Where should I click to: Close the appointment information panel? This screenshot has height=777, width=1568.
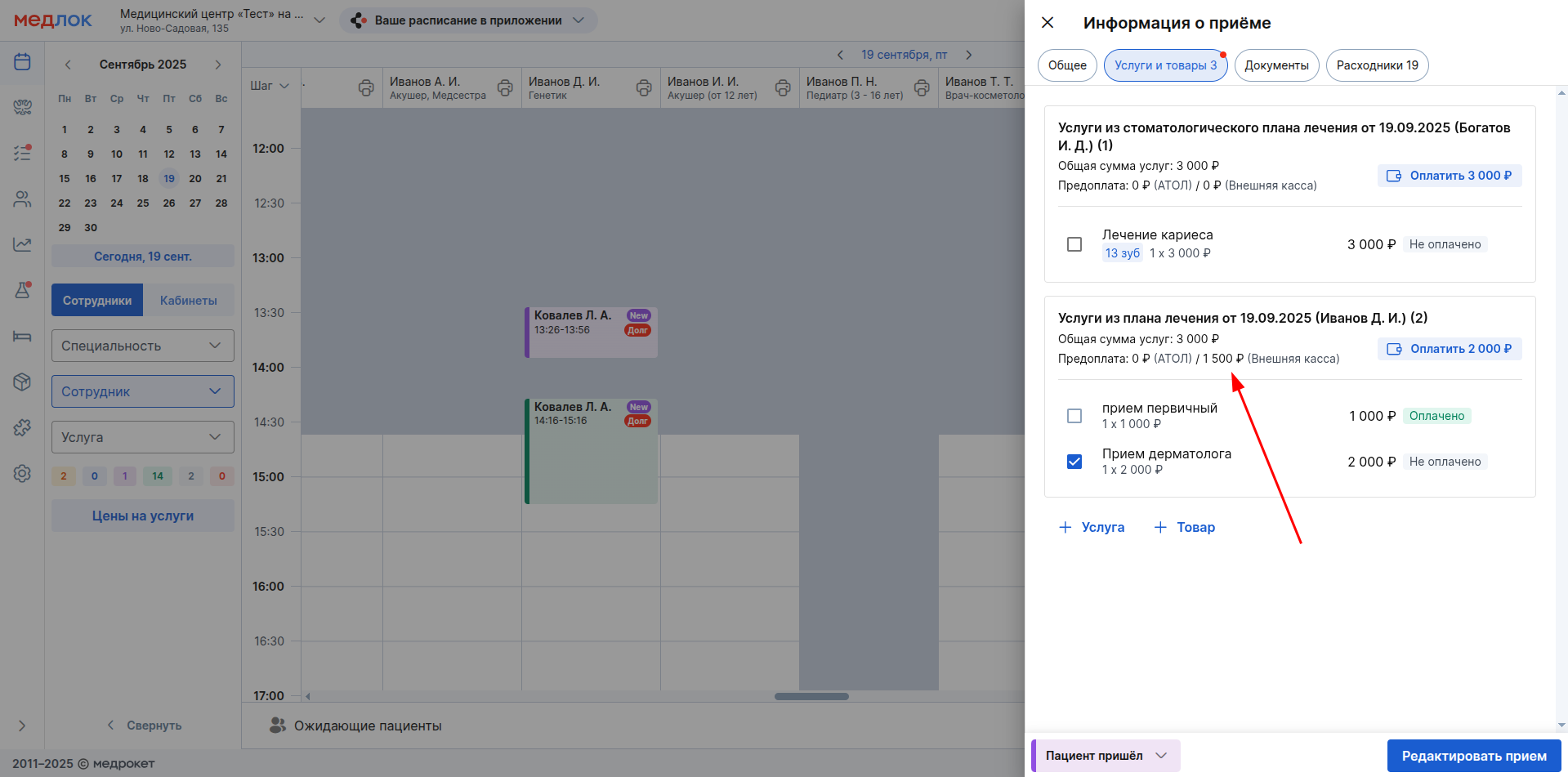click(1048, 23)
